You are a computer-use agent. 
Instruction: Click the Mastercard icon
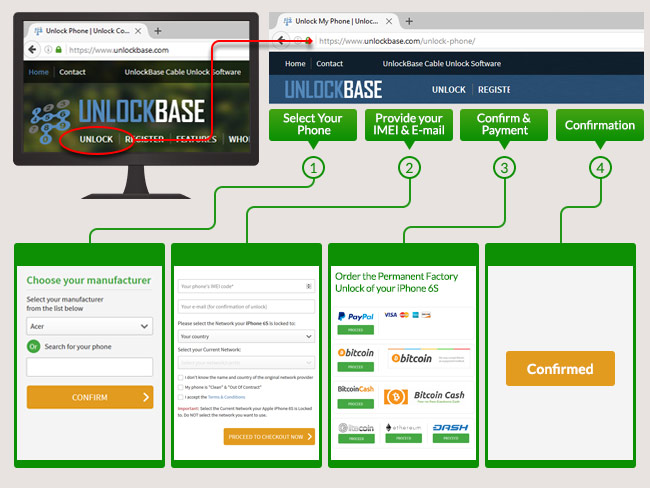click(404, 315)
